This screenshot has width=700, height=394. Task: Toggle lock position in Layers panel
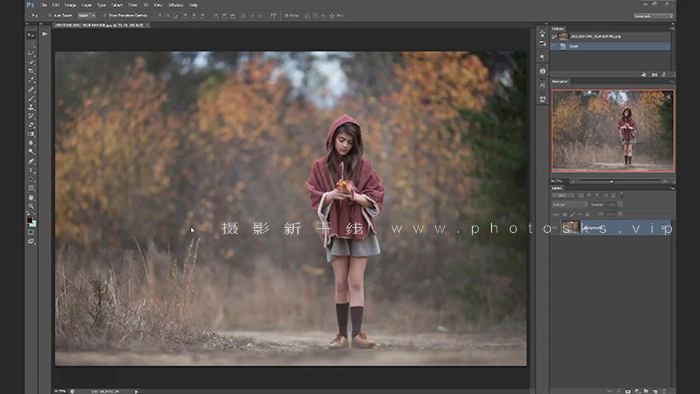[580, 215]
